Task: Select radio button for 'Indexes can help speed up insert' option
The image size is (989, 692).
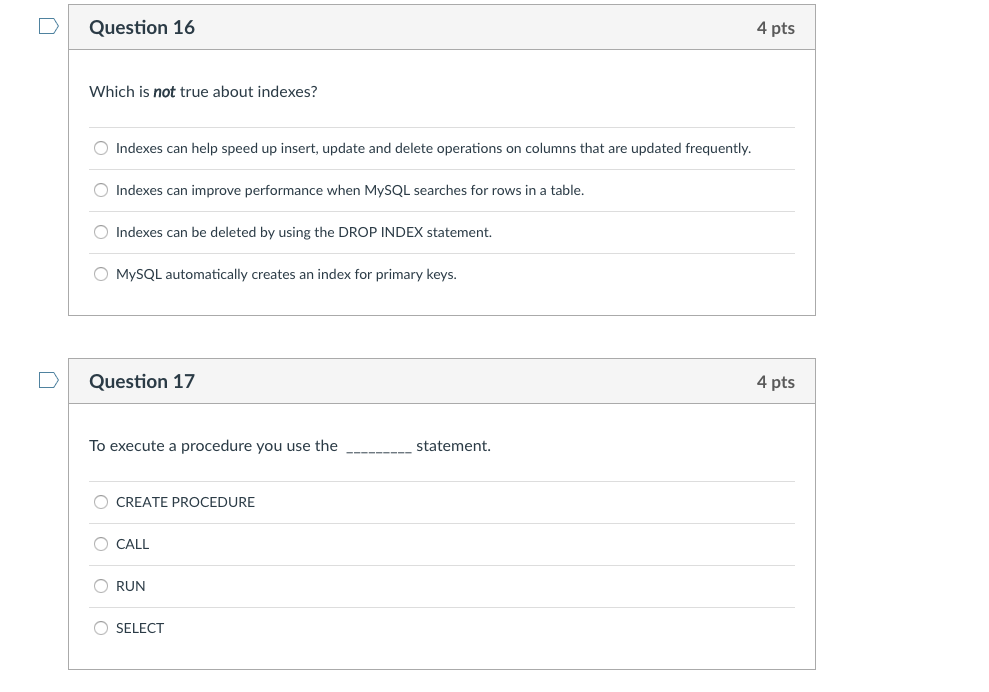Action: coord(101,147)
